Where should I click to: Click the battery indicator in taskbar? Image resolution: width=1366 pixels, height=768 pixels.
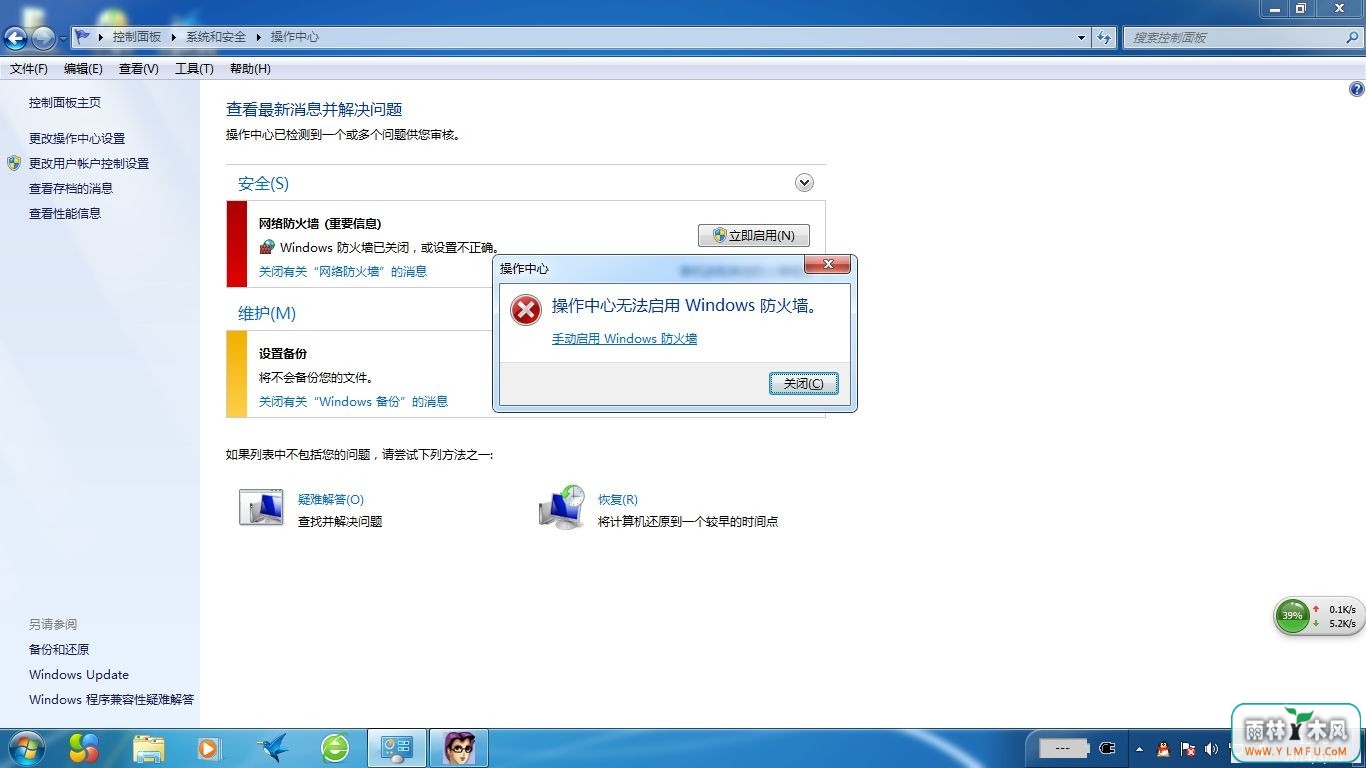coord(1063,748)
